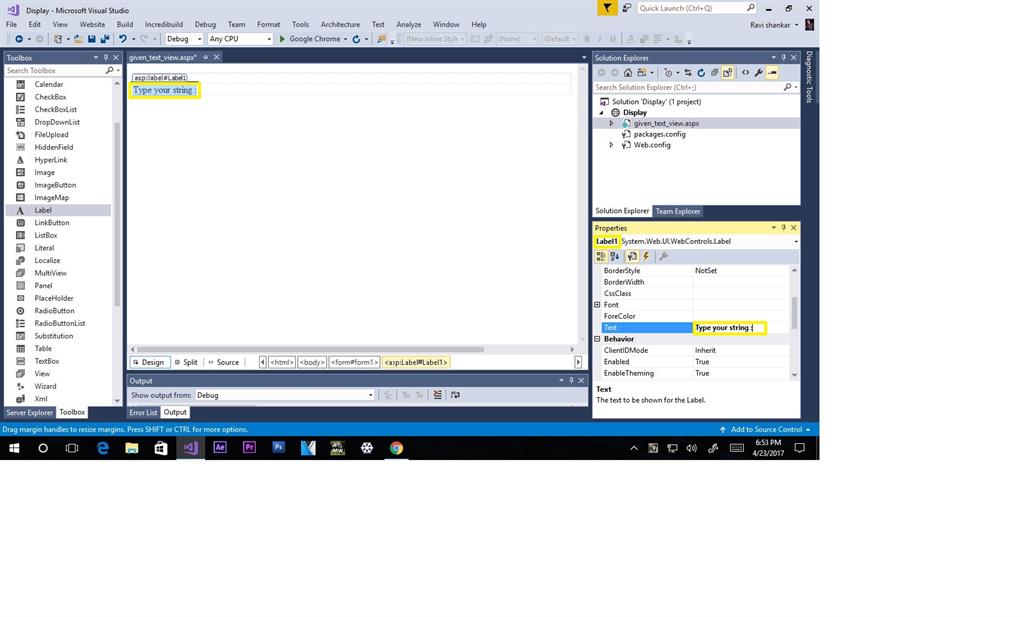Screen dimensions: 1024x617
Task: Collapse the Behavior property category
Action: [597, 339]
